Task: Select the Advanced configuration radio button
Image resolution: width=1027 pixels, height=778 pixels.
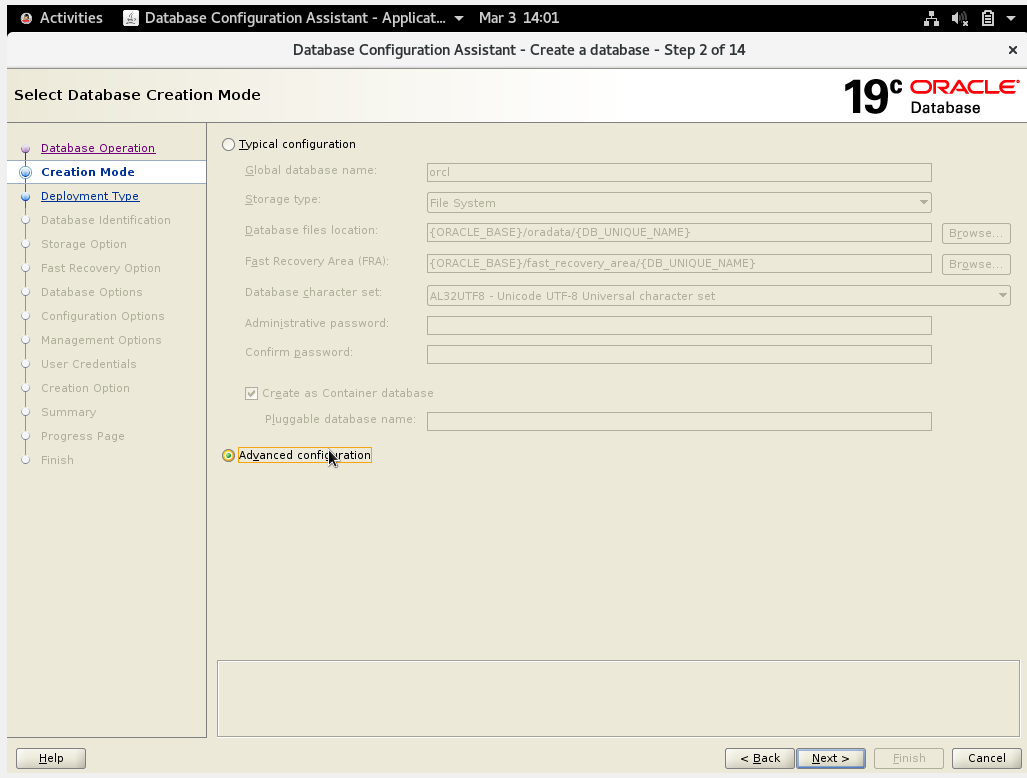Action: point(228,455)
